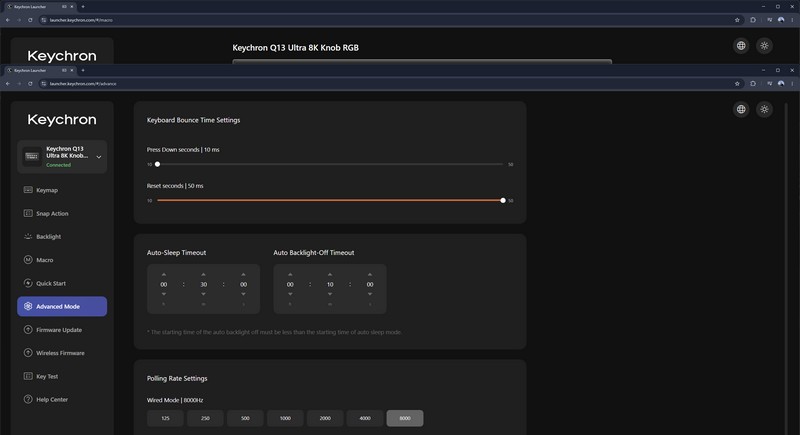Click address bar showing launcher.keychron.com/#/macro

click(x=388, y=20)
